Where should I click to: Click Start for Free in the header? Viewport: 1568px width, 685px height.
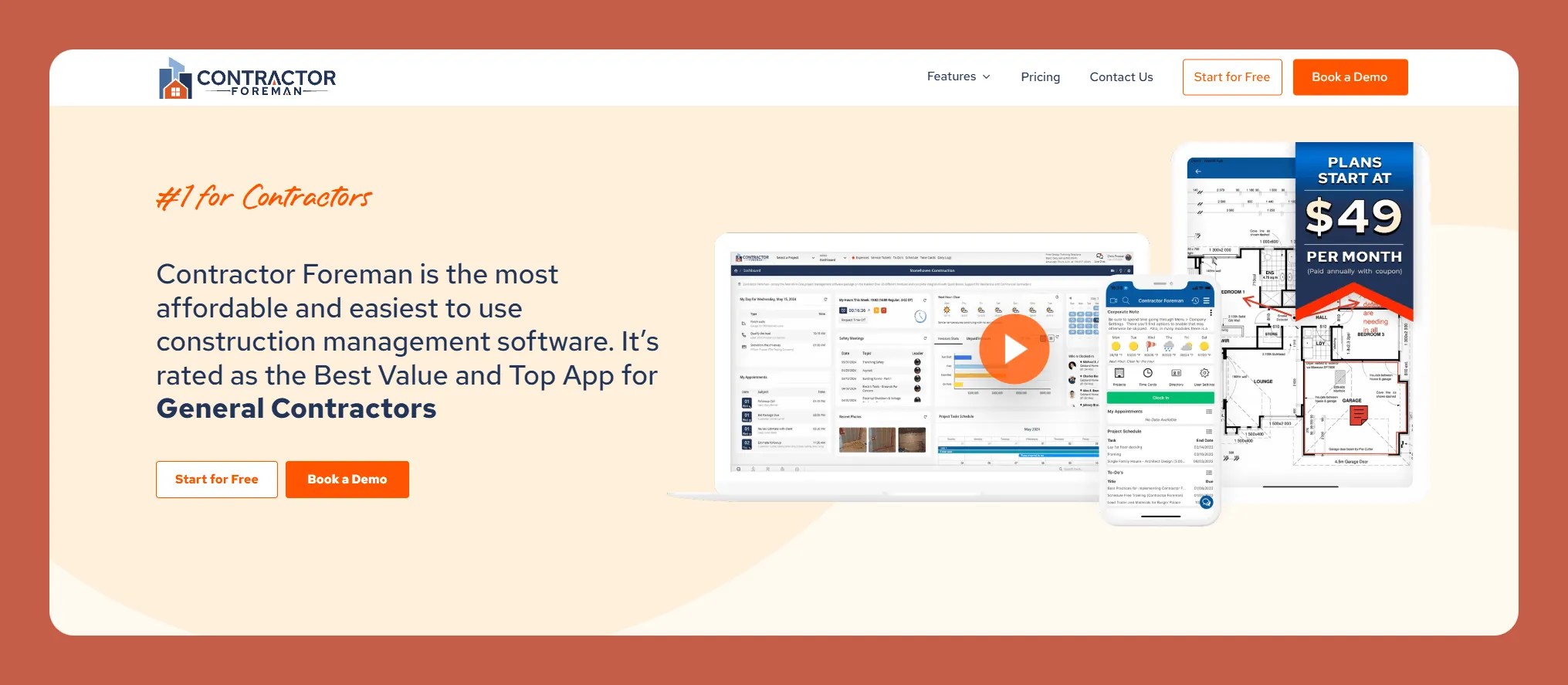click(1231, 77)
